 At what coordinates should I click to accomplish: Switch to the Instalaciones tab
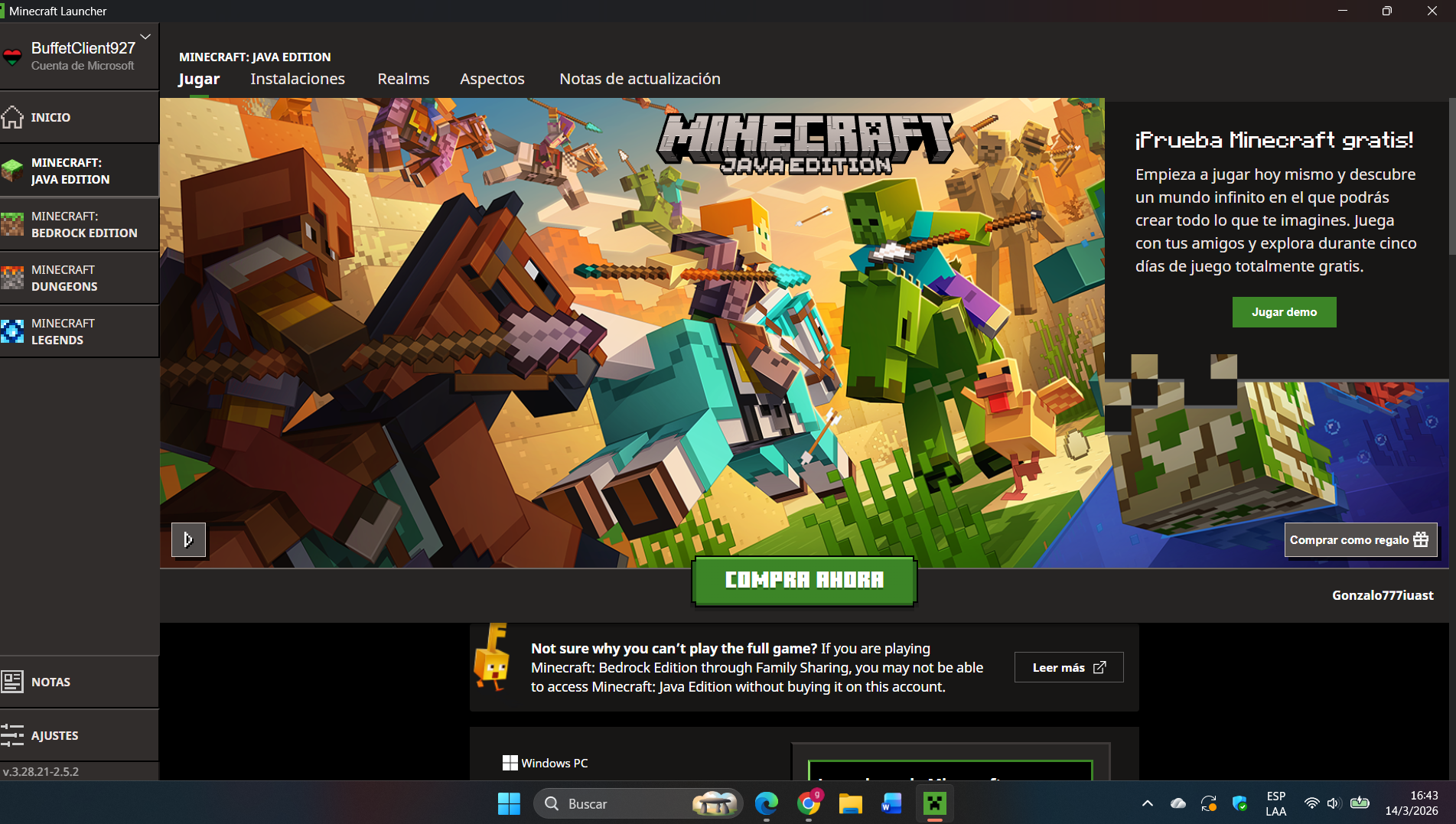pyautogui.click(x=298, y=79)
